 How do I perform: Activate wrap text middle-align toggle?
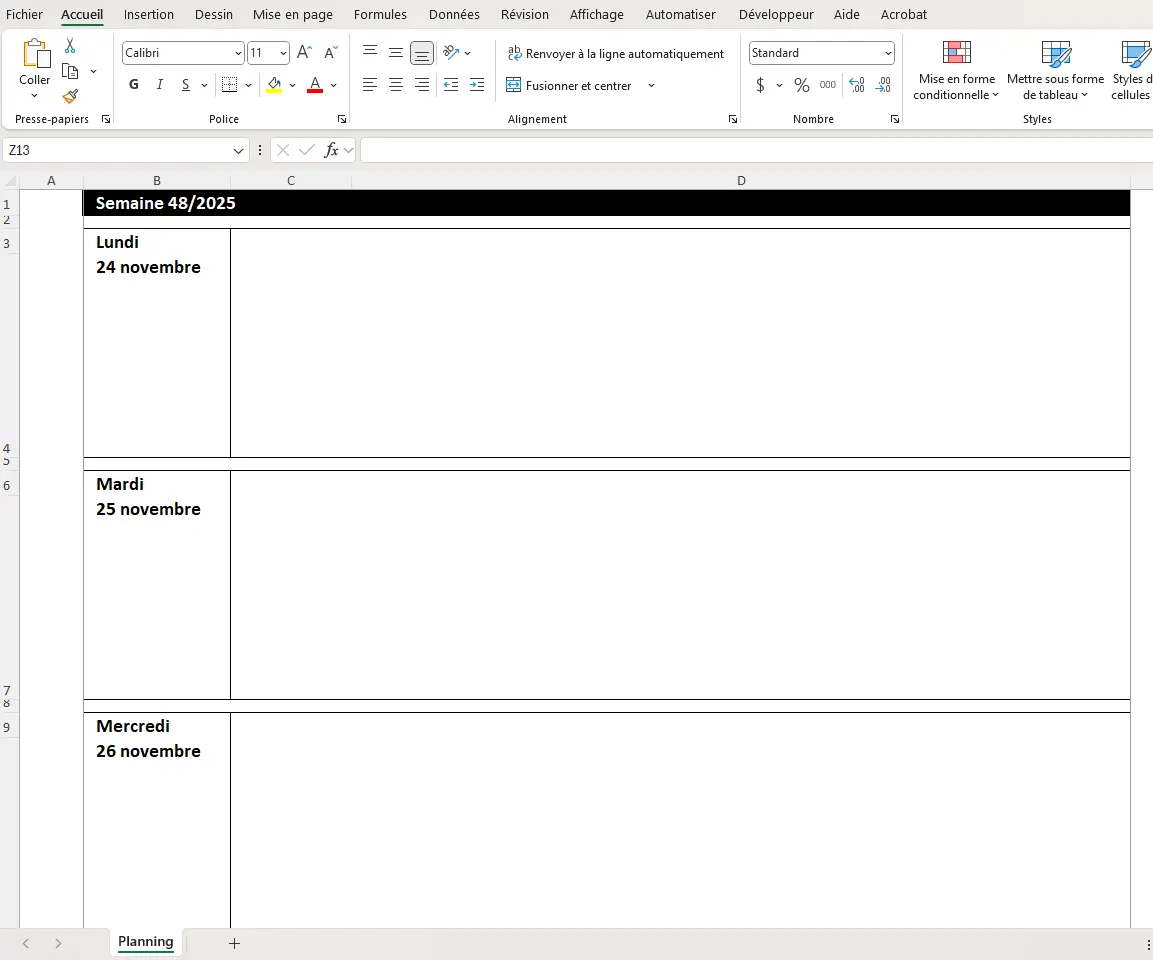point(421,52)
